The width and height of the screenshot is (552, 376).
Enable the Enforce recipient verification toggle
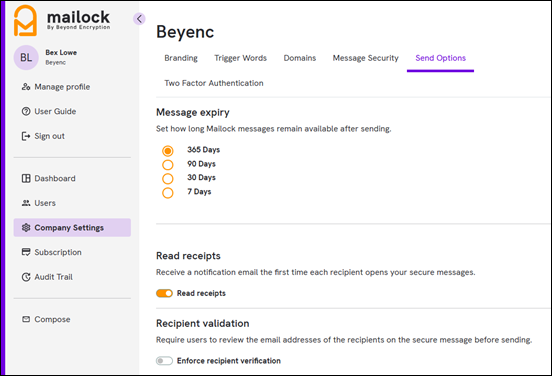coord(164,361)
